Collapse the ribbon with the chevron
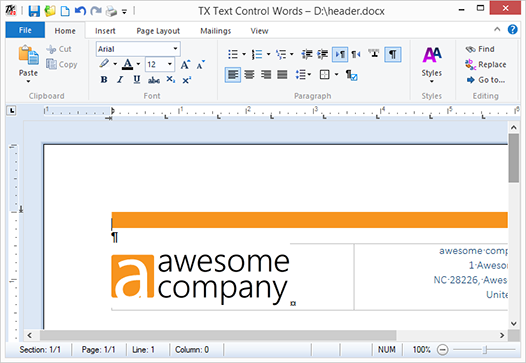The image size is (526, 363). 497,30
